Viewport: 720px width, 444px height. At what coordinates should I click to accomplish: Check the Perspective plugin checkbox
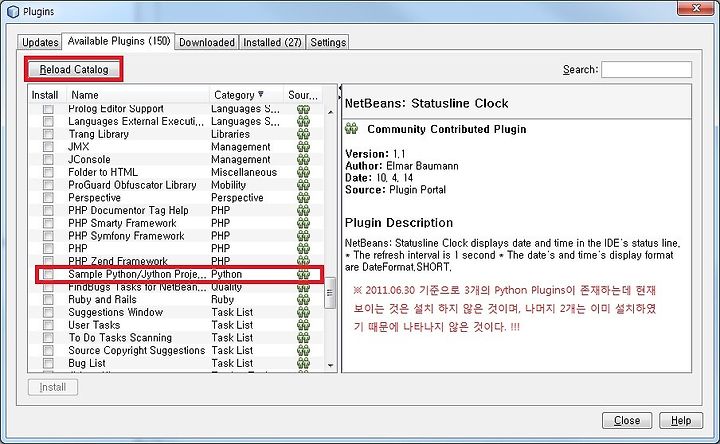click(x=48, y=197)
